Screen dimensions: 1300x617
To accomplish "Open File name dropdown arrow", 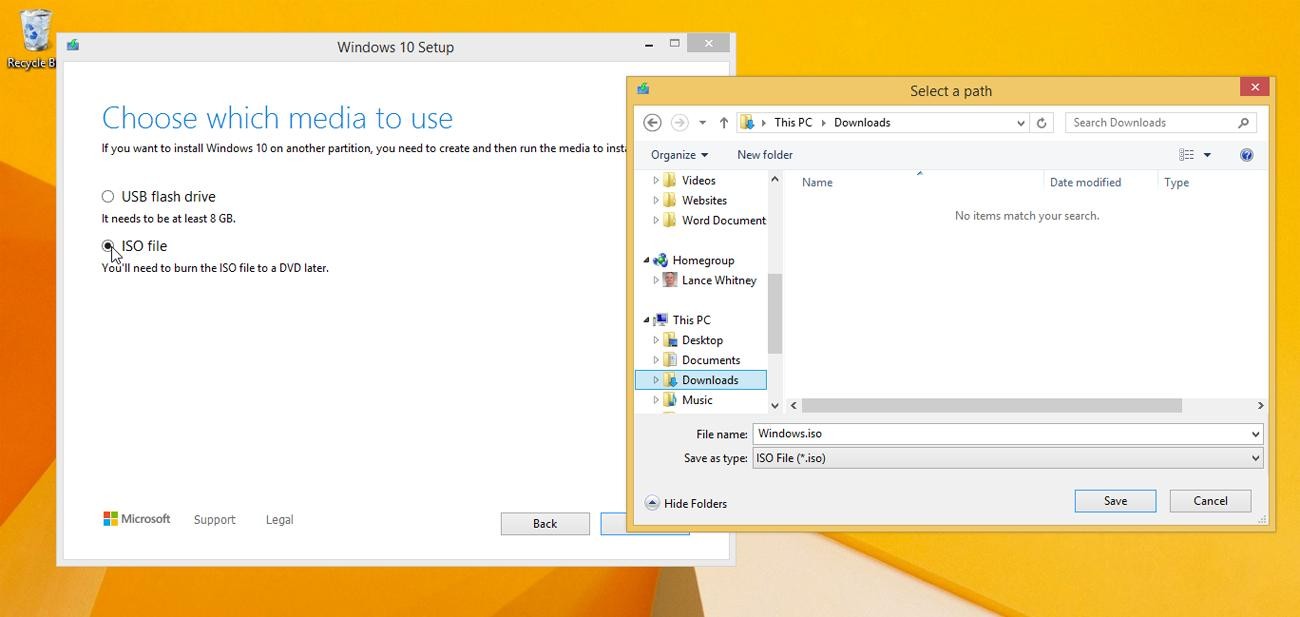I will click(x=1255, y=434).
